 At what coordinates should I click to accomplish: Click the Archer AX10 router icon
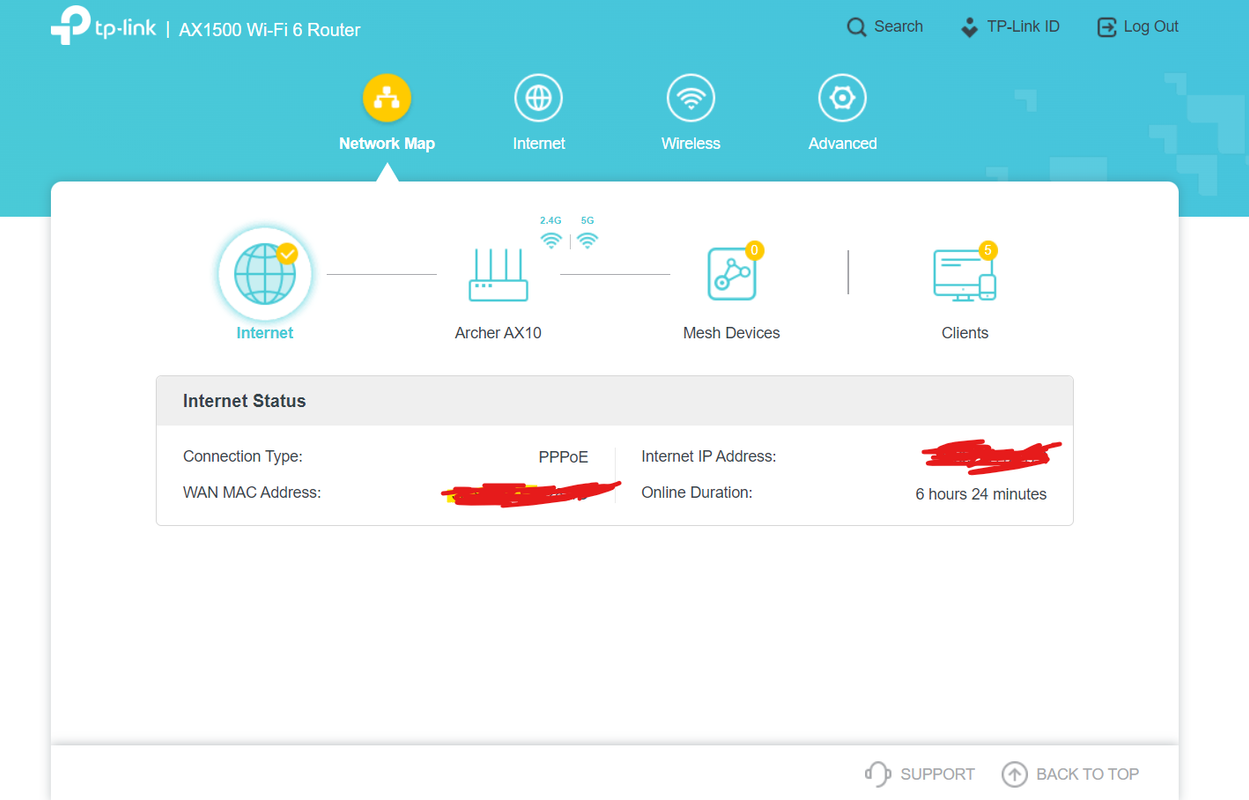click(x=498, y=277)
